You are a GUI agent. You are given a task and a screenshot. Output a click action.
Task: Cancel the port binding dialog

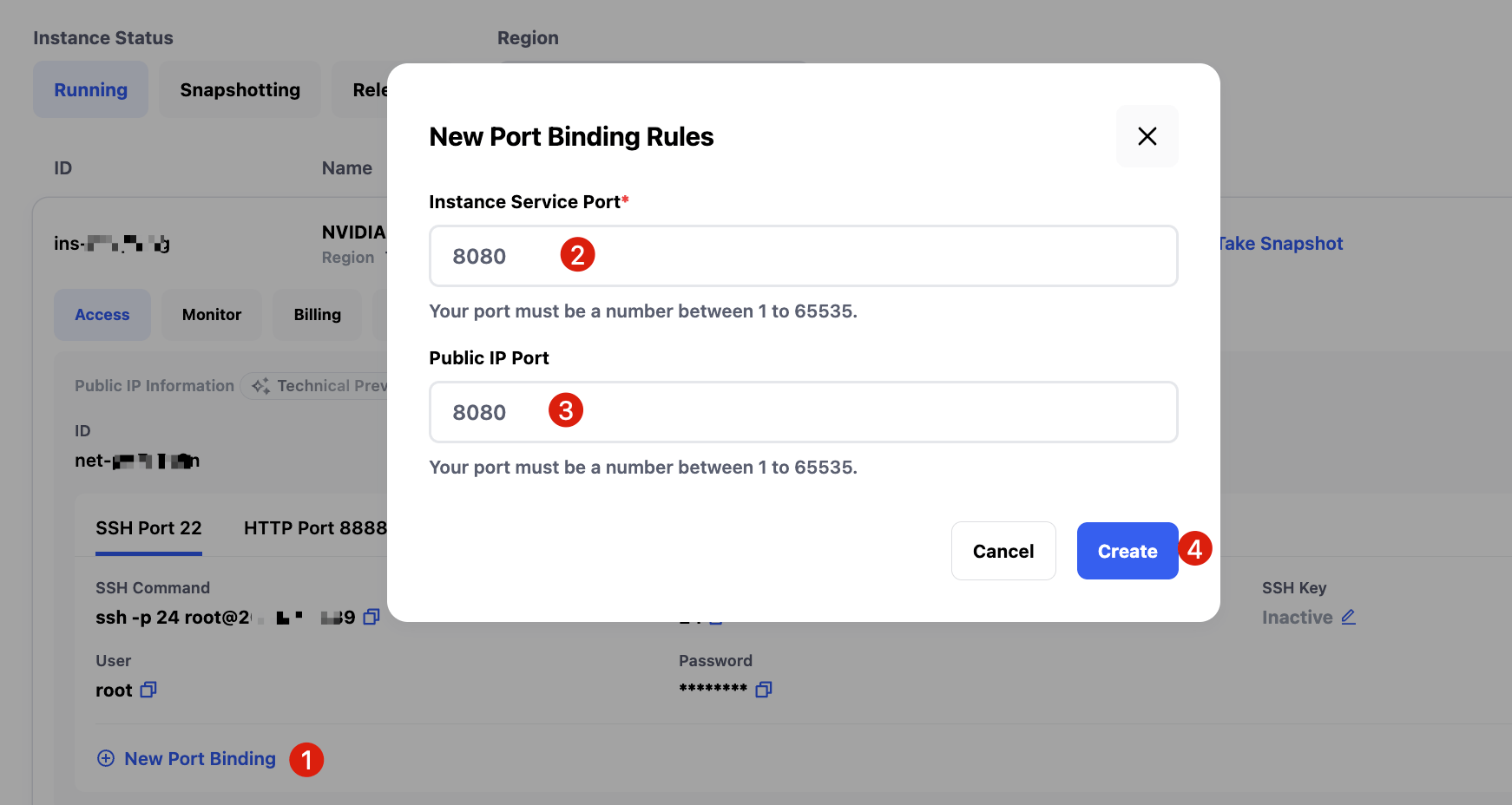click(1003, 551)
